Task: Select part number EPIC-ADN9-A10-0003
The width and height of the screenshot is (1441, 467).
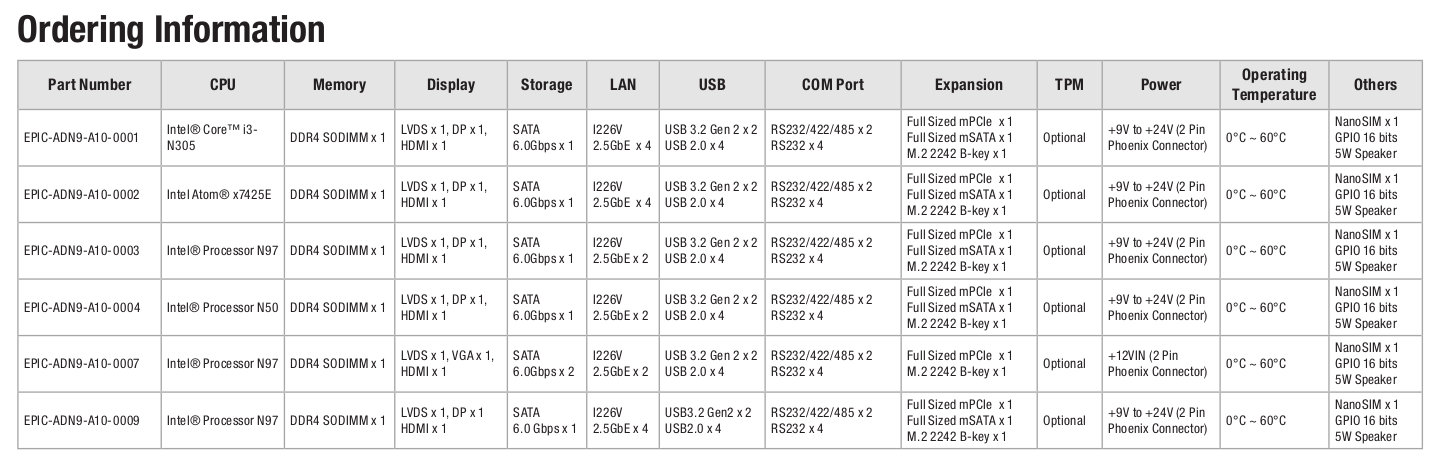Action: pyautogui.click(x=82, y=251)
